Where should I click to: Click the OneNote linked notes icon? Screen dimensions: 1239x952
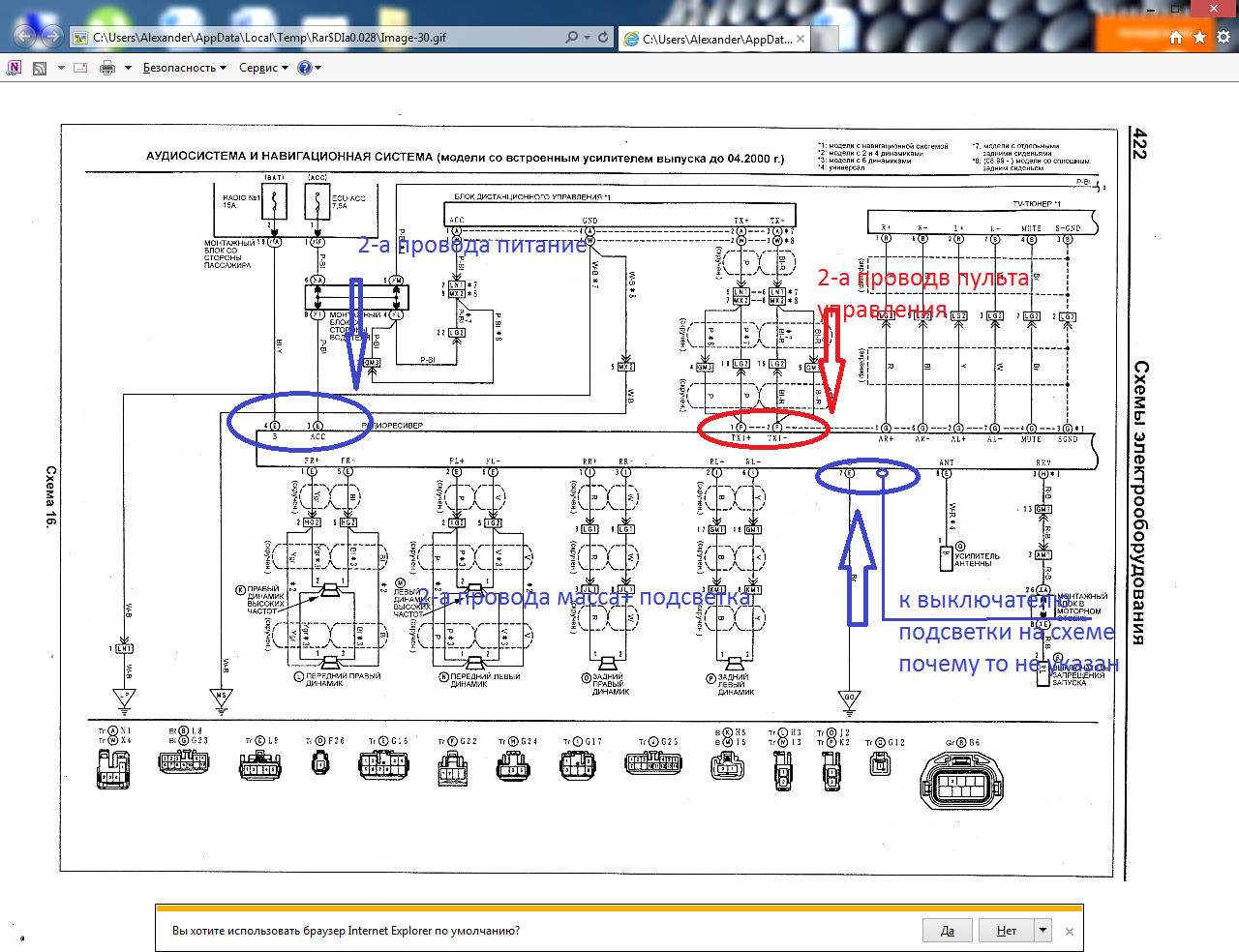coord(14,68)
